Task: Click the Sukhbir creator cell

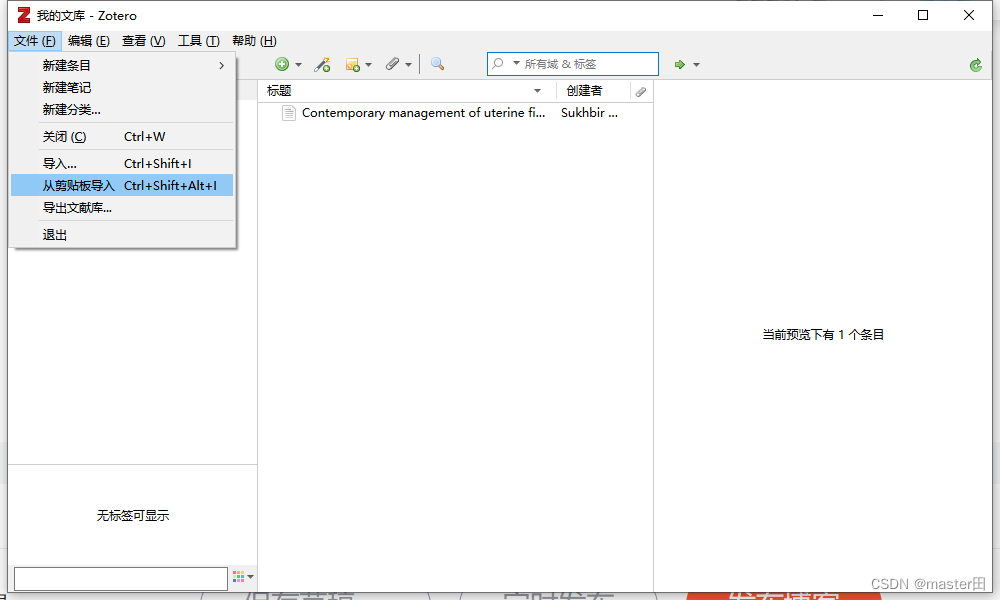Action: (x=589, y=113)
